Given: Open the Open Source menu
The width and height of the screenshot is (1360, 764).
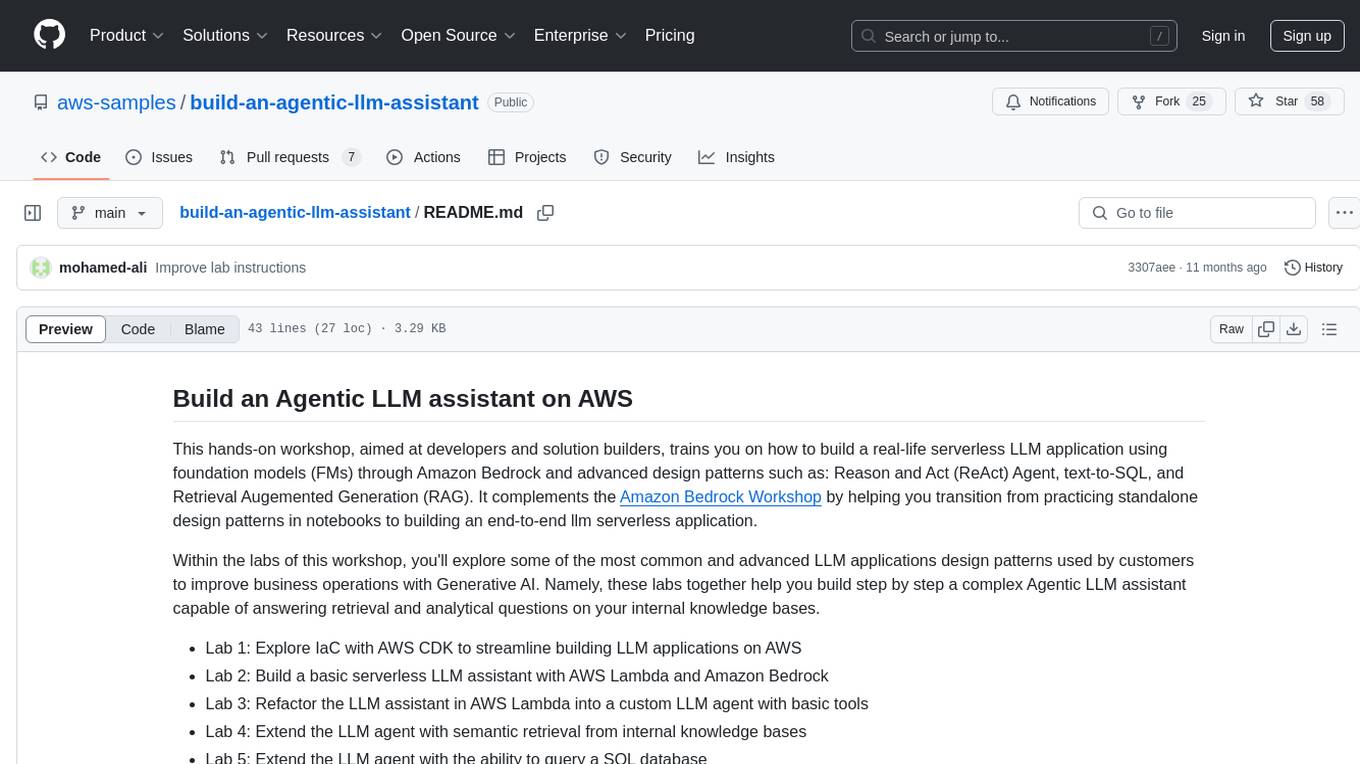Looking at the screenshot, I should coord(458,35).
